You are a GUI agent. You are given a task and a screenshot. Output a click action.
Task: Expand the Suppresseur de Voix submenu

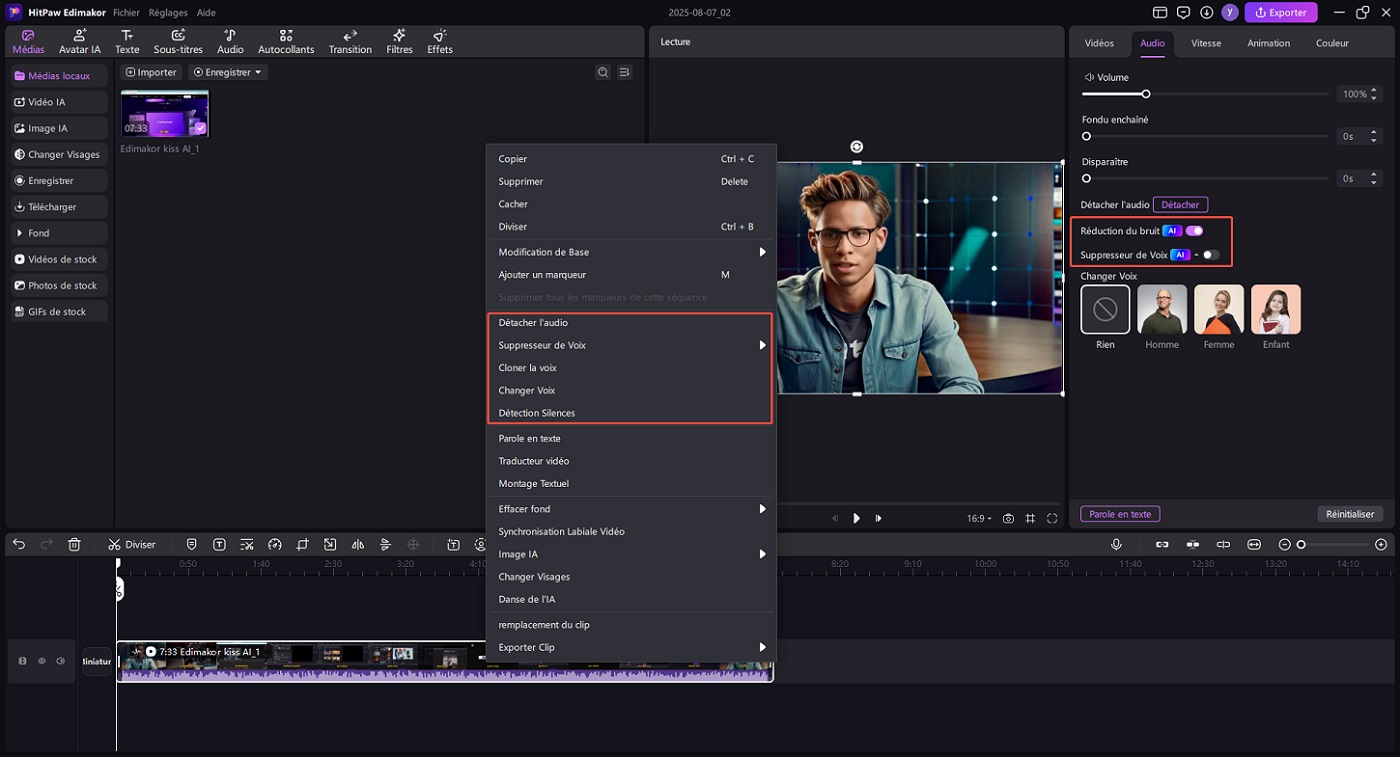point(631,345)
